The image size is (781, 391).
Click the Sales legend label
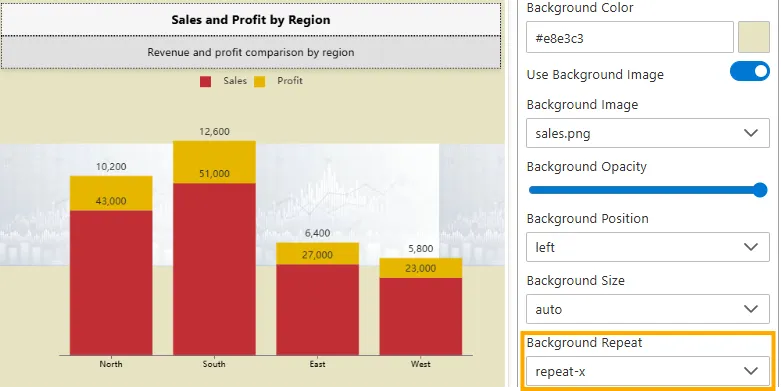pos(235,81)
